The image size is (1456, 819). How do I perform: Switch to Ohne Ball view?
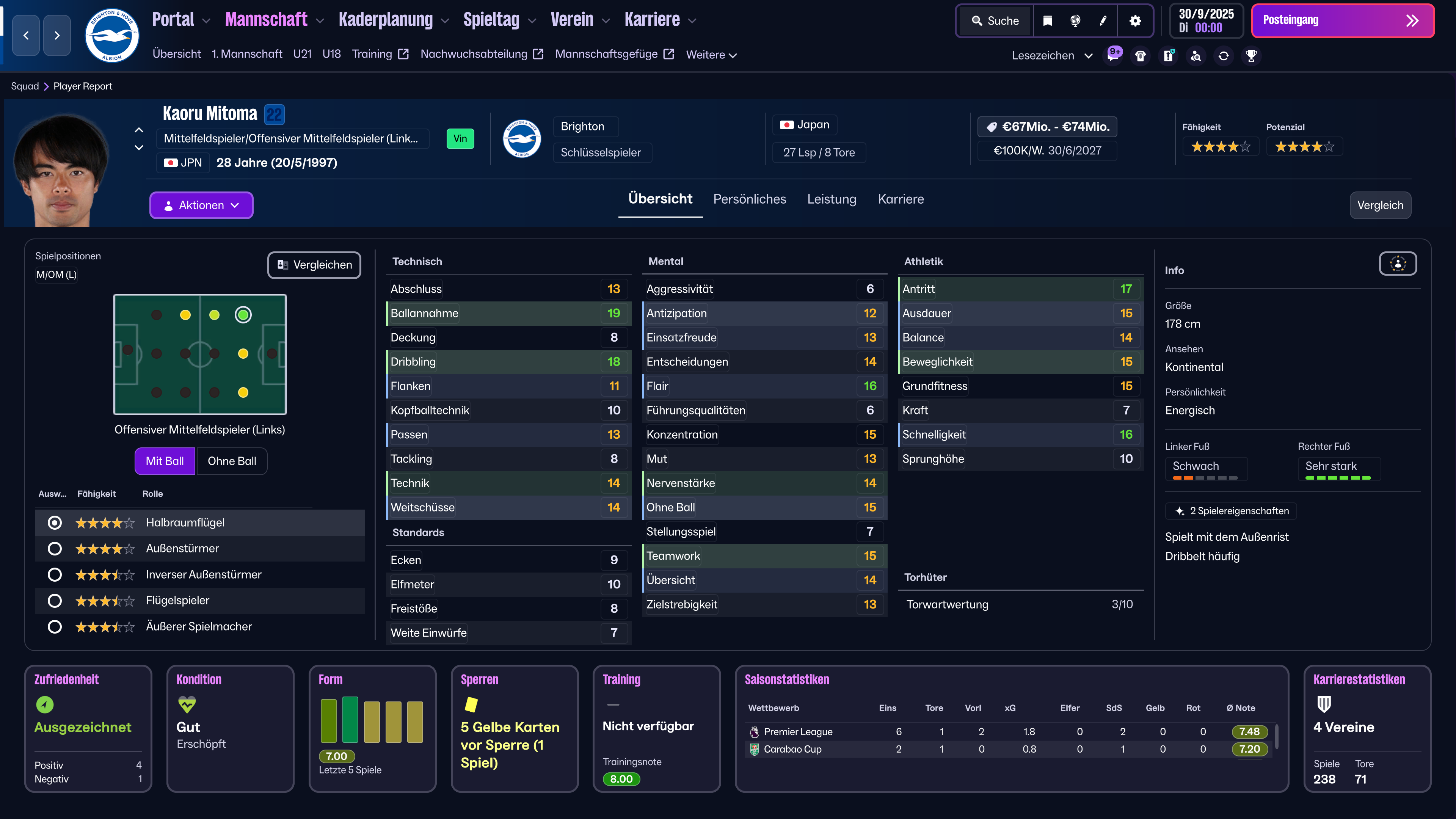232,461
